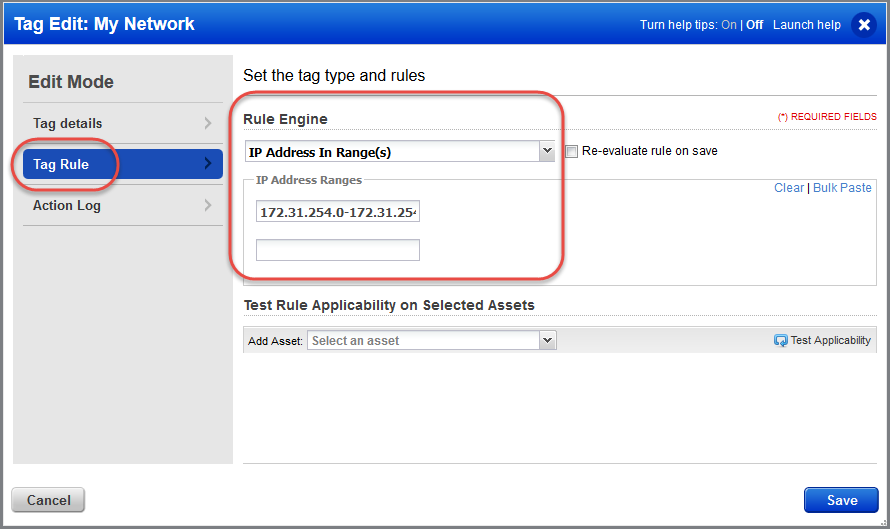Click the empty second IP range field
Image resolution: width=890 pixels, height=529 pixels.
(x=337, y=250)
